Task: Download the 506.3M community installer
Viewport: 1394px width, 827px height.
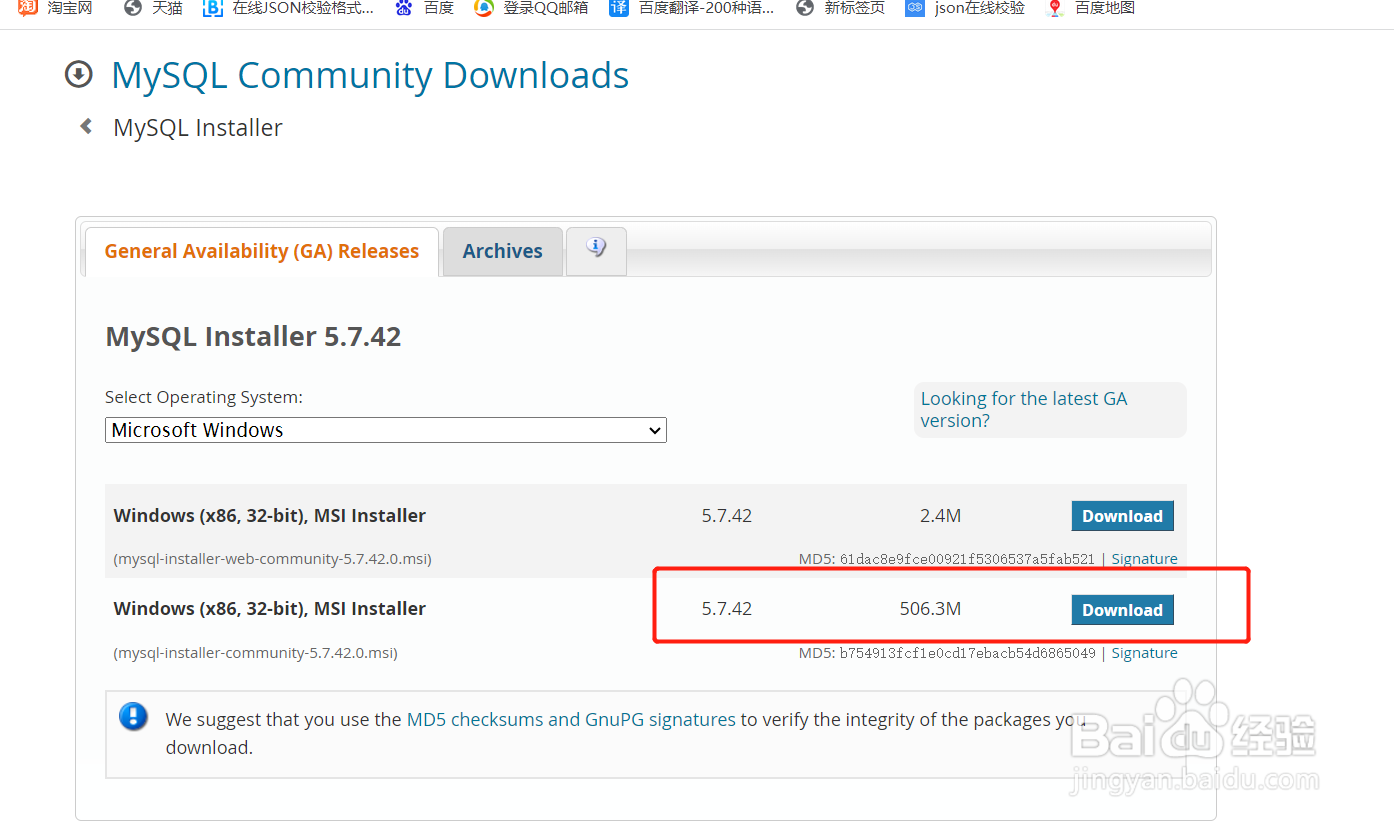Action: (1122, 610)
